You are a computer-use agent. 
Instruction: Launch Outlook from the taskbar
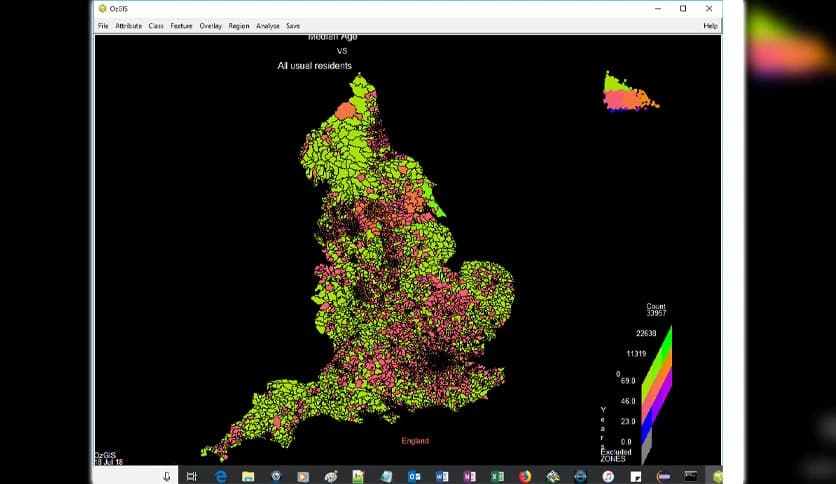(x=414, y=476)
